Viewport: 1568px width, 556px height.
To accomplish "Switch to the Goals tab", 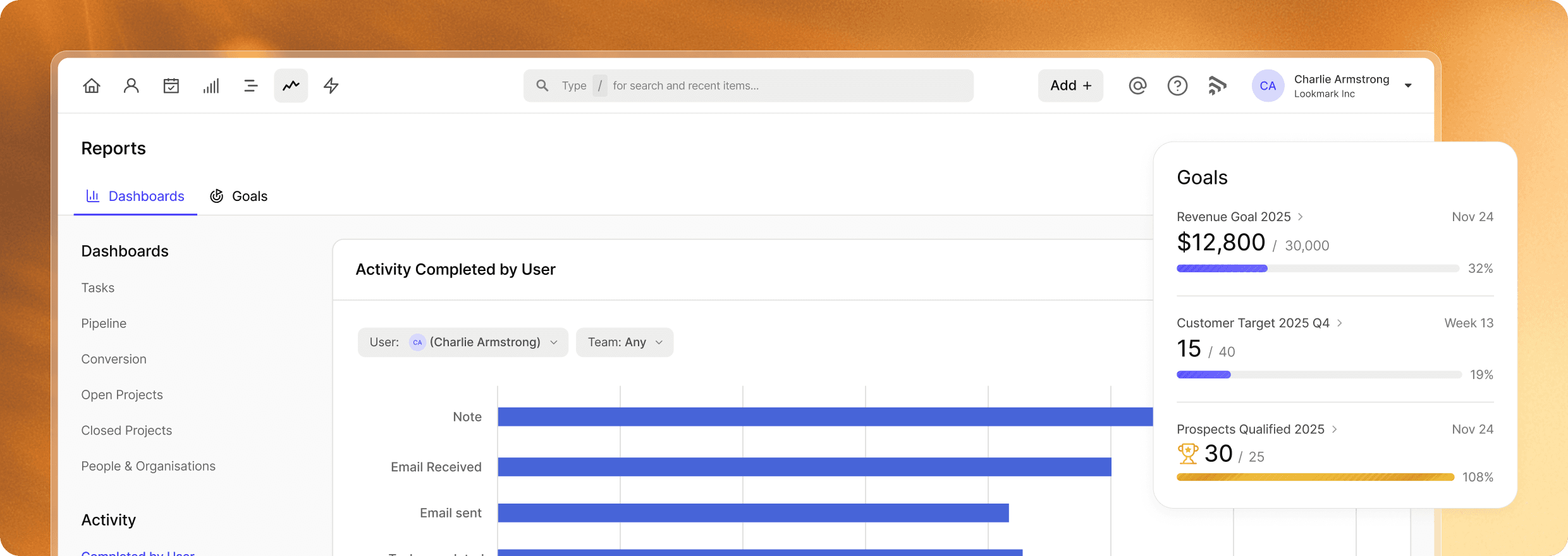I will [x=239, y=196].
